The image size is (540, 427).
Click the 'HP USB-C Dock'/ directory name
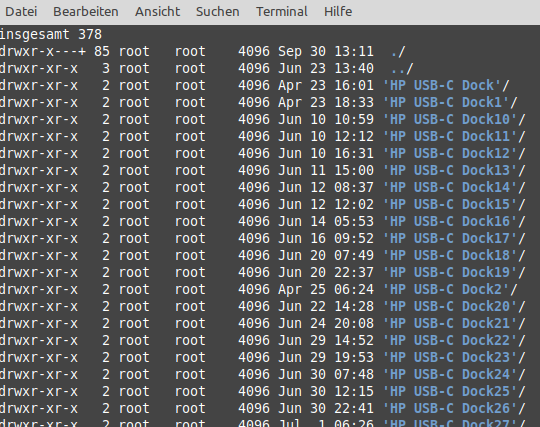[446, 85]
